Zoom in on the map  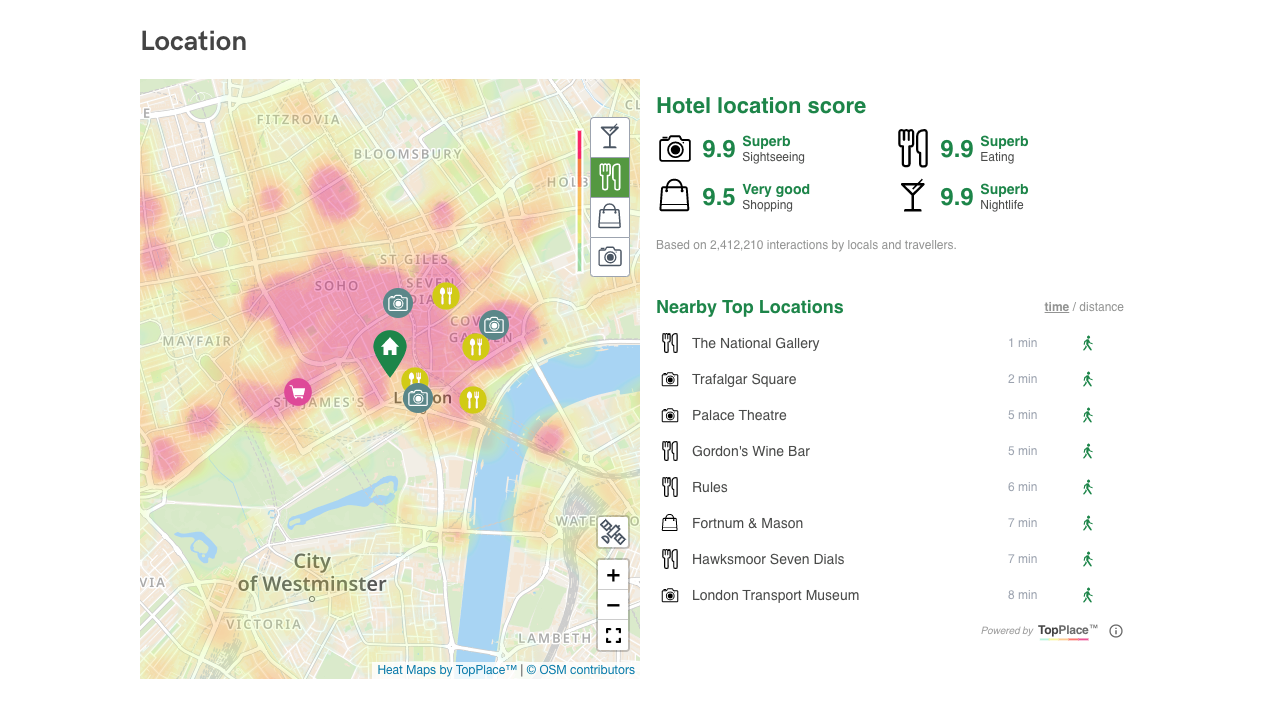click(613, 575)
